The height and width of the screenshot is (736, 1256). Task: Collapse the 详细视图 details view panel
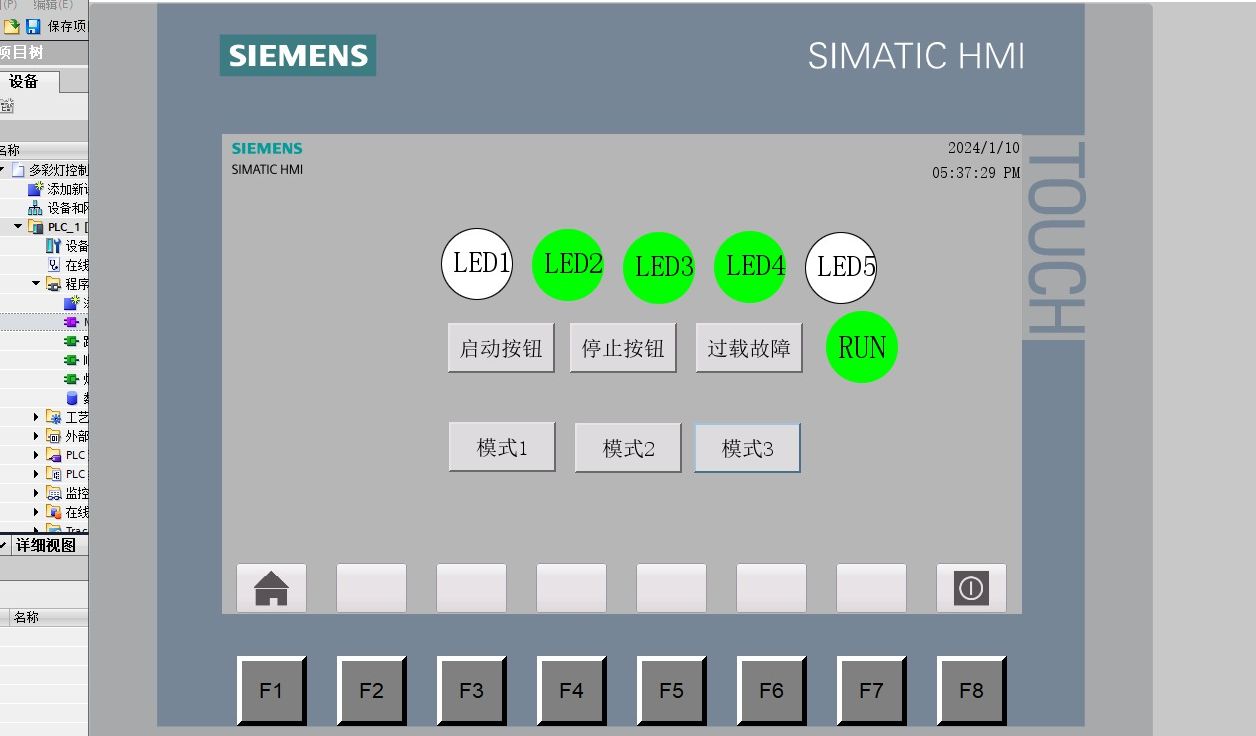coord(4,545)
